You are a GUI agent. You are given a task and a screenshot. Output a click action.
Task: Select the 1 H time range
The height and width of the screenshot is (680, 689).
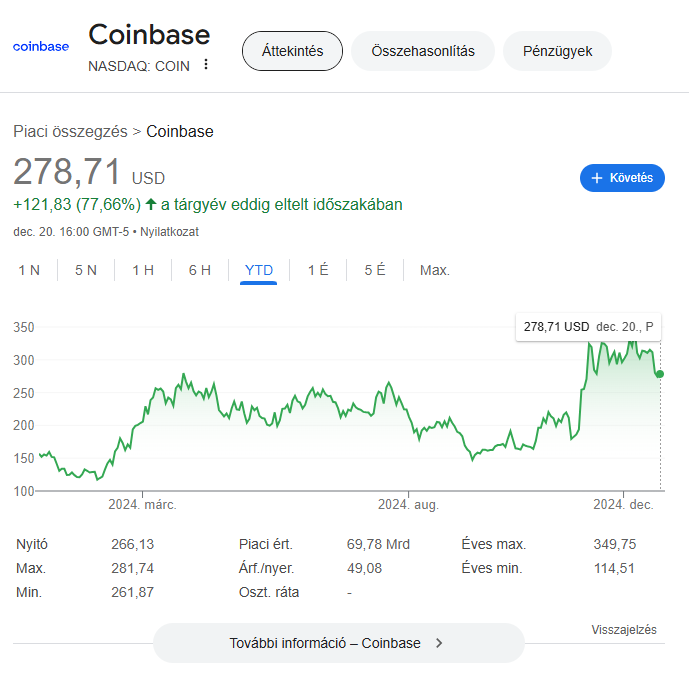click(x=143, y=270)
